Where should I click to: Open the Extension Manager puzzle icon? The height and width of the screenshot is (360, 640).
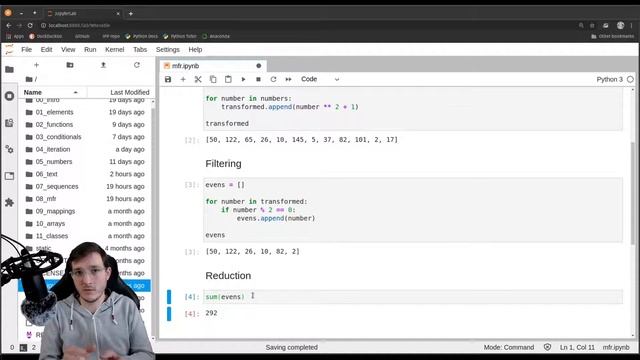(x=9, y=202)
